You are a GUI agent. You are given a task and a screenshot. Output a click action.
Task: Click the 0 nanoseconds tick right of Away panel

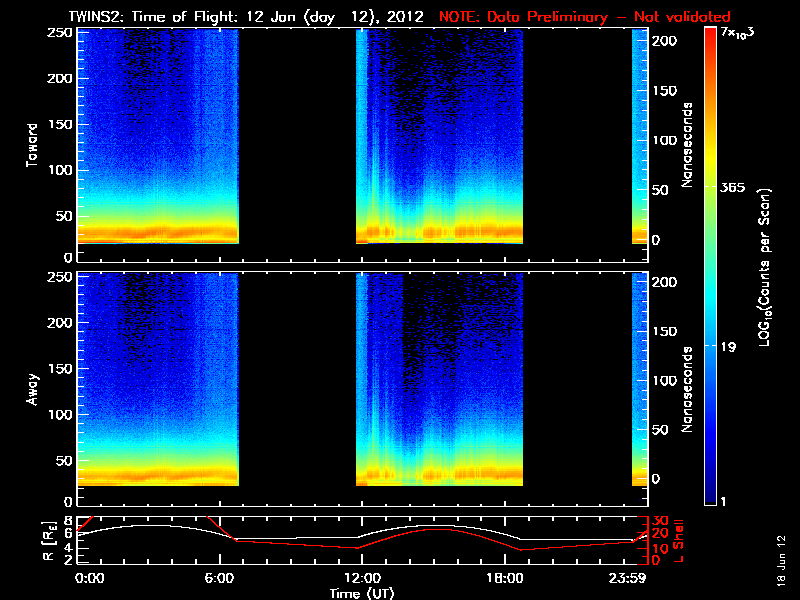click(656, 479)
